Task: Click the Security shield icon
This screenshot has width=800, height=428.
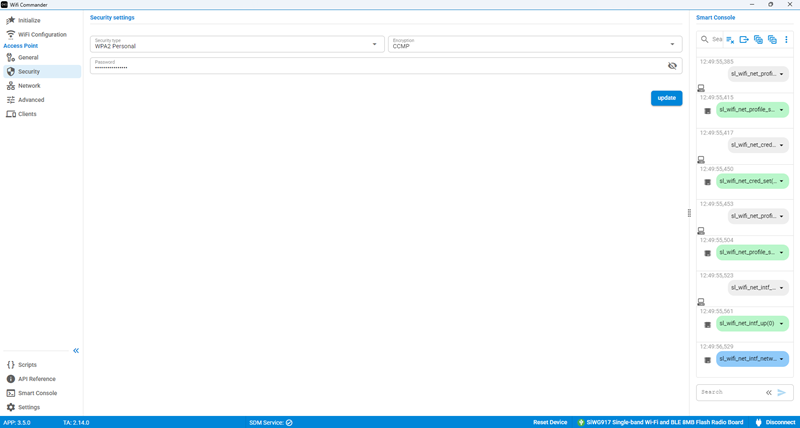Action: click(x=10, y=71)
